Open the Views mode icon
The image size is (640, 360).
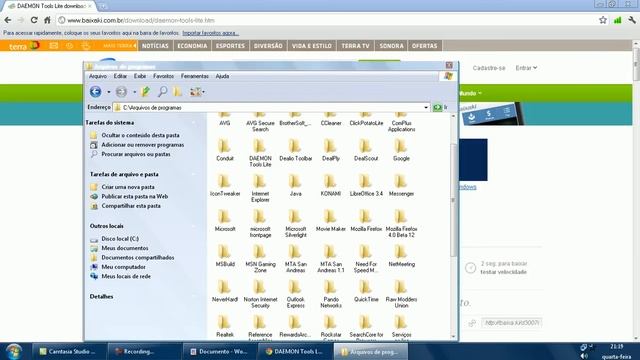[x=195, y=91]
